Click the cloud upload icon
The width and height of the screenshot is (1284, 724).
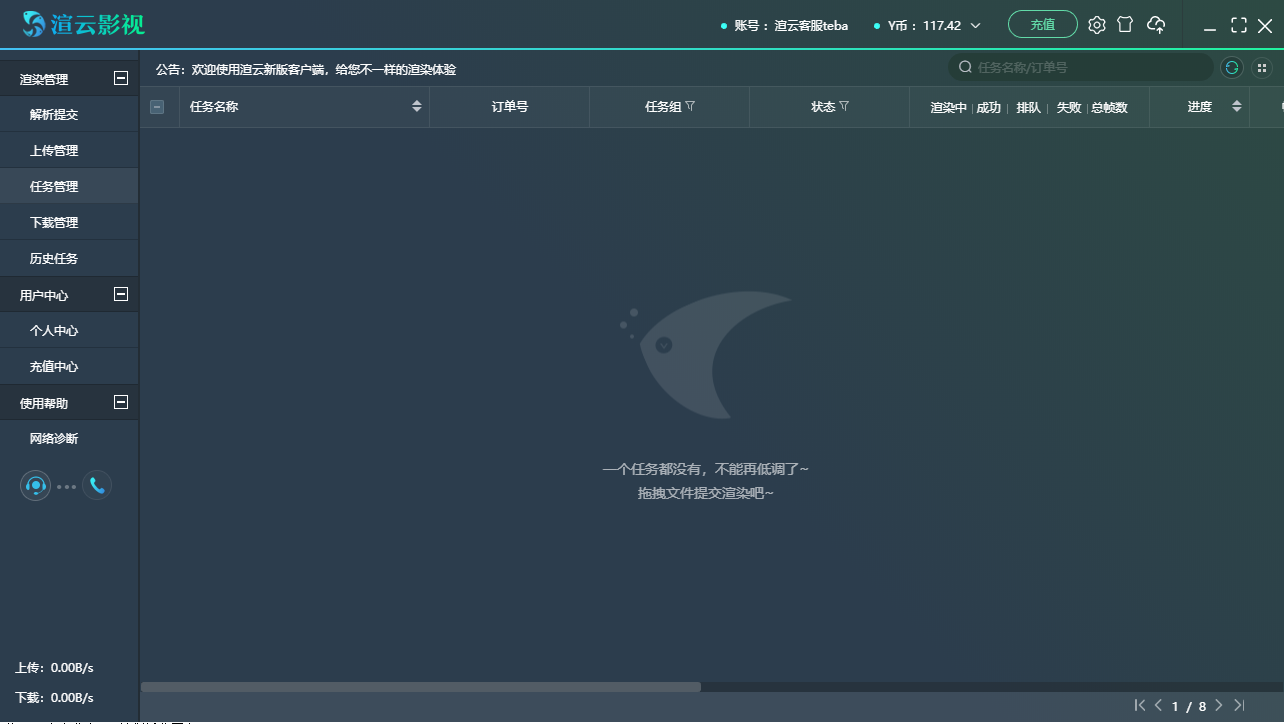click(x=1156, y=25)
